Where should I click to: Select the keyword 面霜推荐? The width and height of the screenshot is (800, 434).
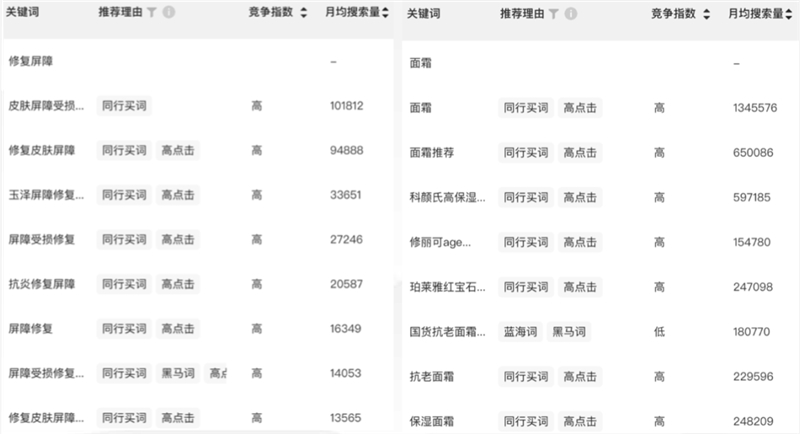(x=432, y=152)
